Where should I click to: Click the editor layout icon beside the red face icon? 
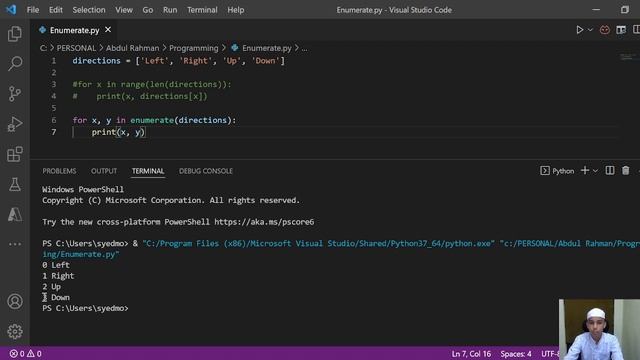621,30
